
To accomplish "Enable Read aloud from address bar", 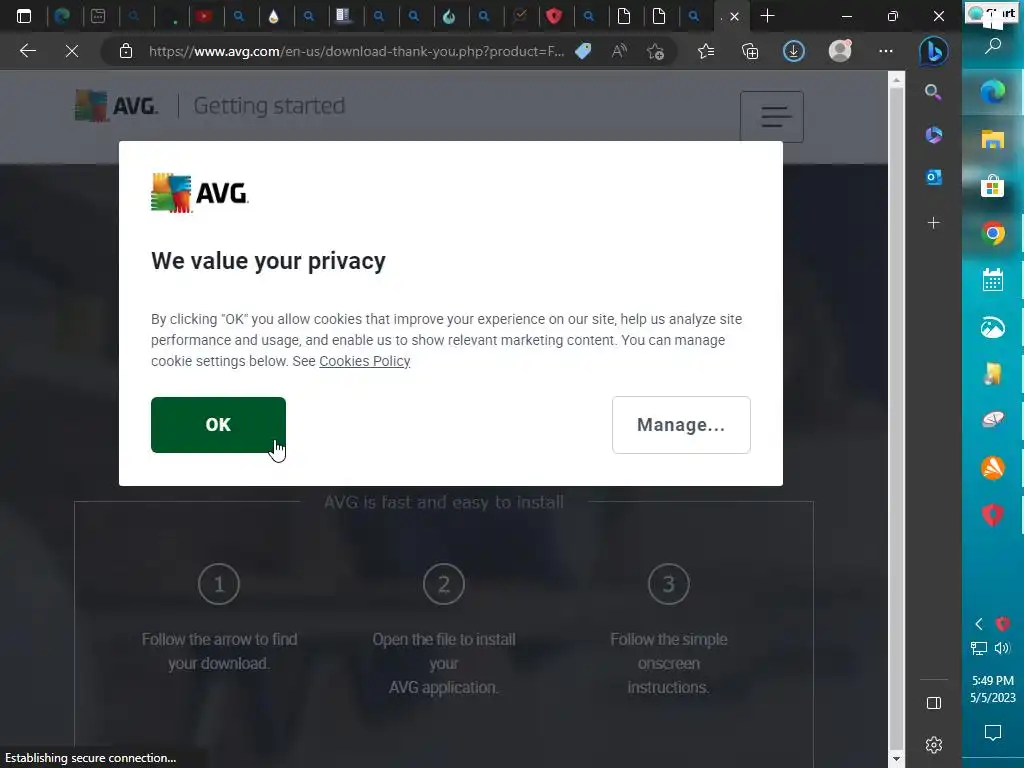I will pos(619,51).
